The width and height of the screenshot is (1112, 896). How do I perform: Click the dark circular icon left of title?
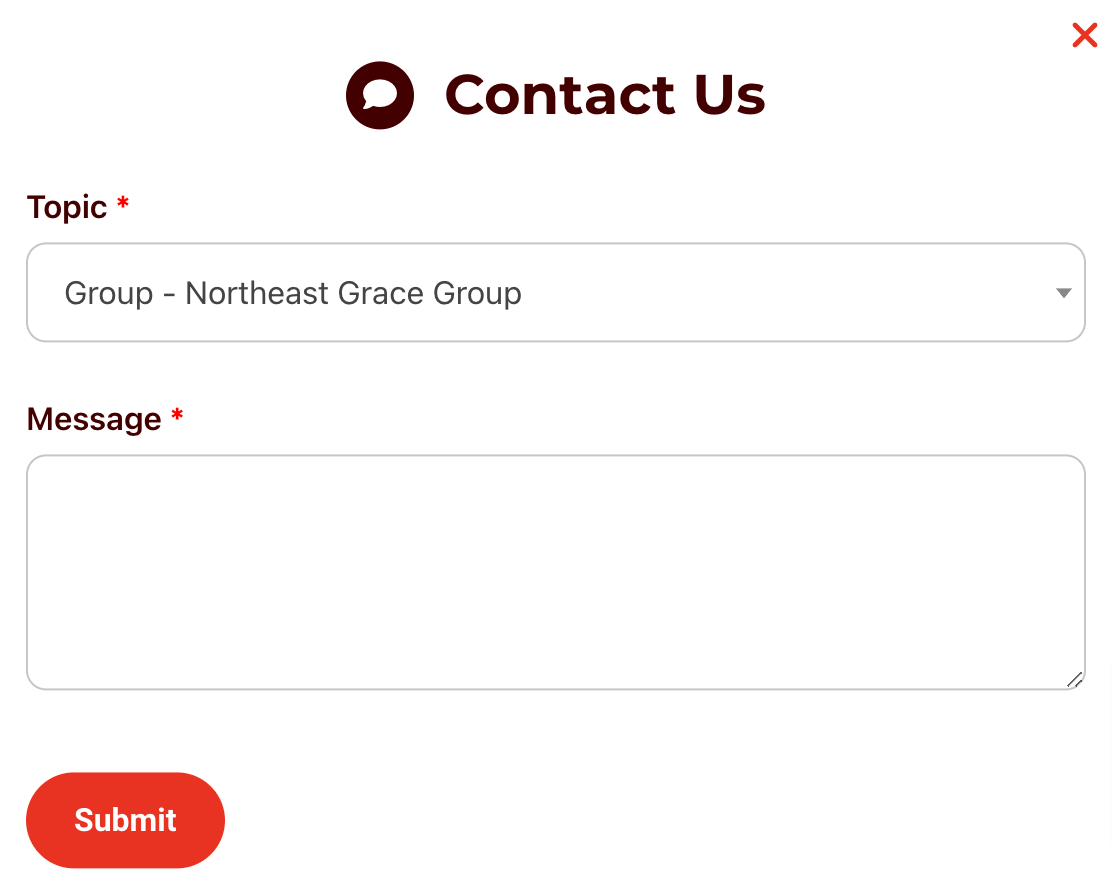380,95
